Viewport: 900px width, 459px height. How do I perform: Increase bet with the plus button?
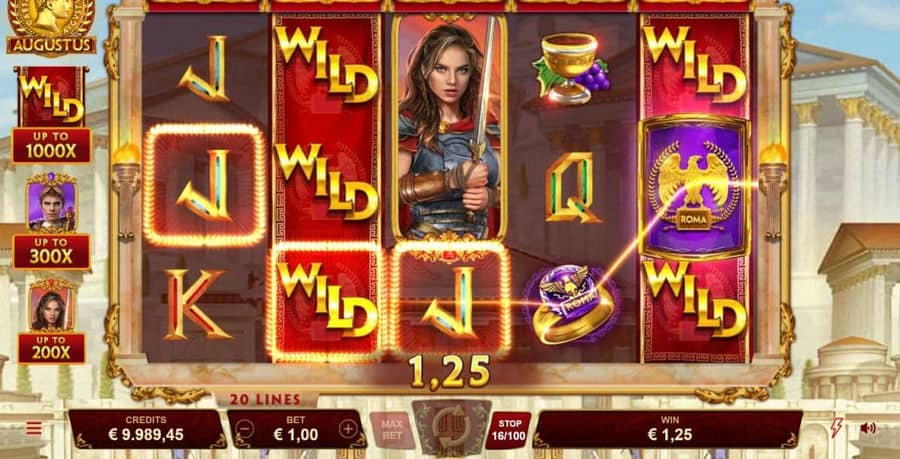348,429
